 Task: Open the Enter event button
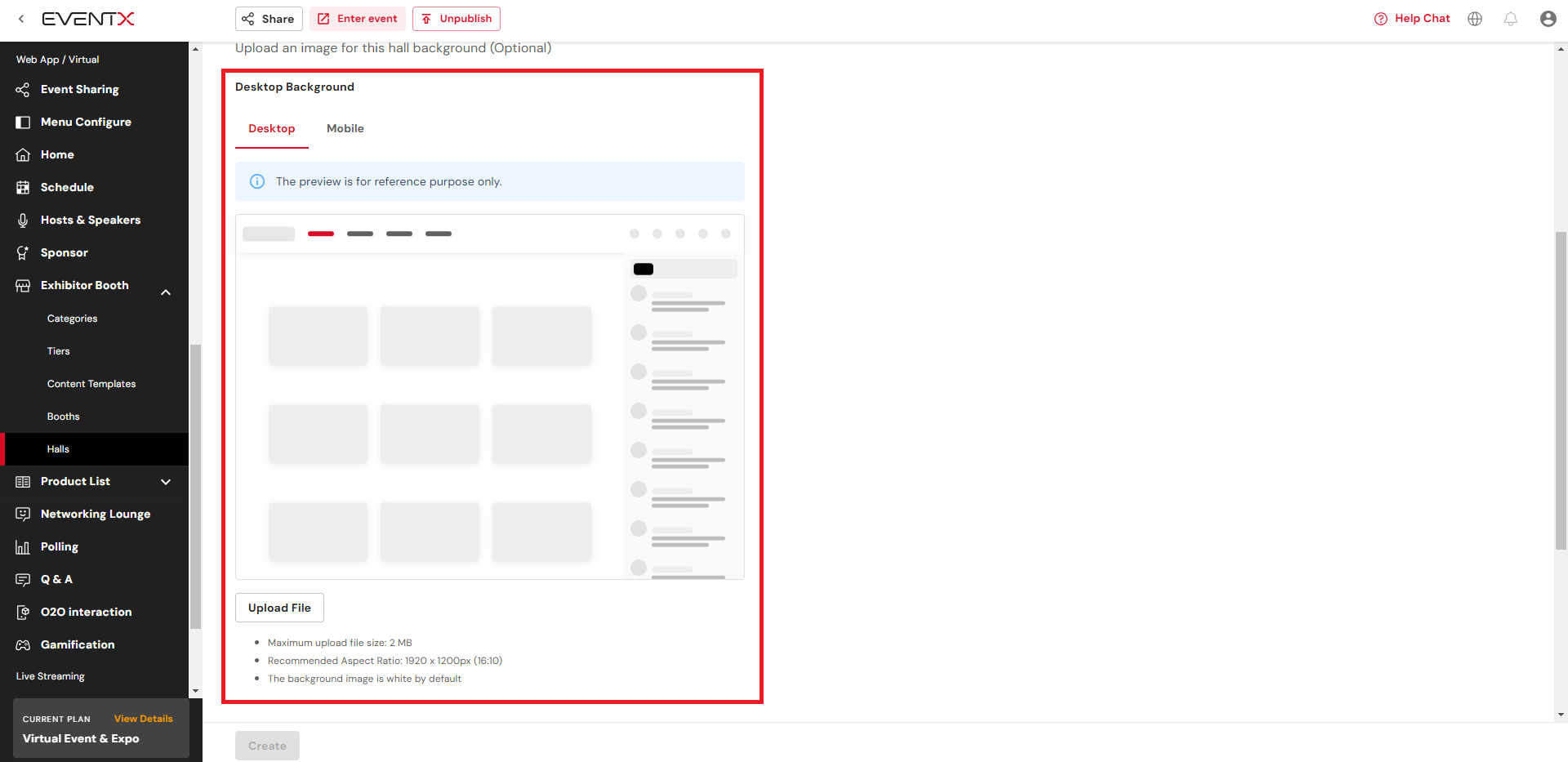pyautogui.click(x=357, y=19)
